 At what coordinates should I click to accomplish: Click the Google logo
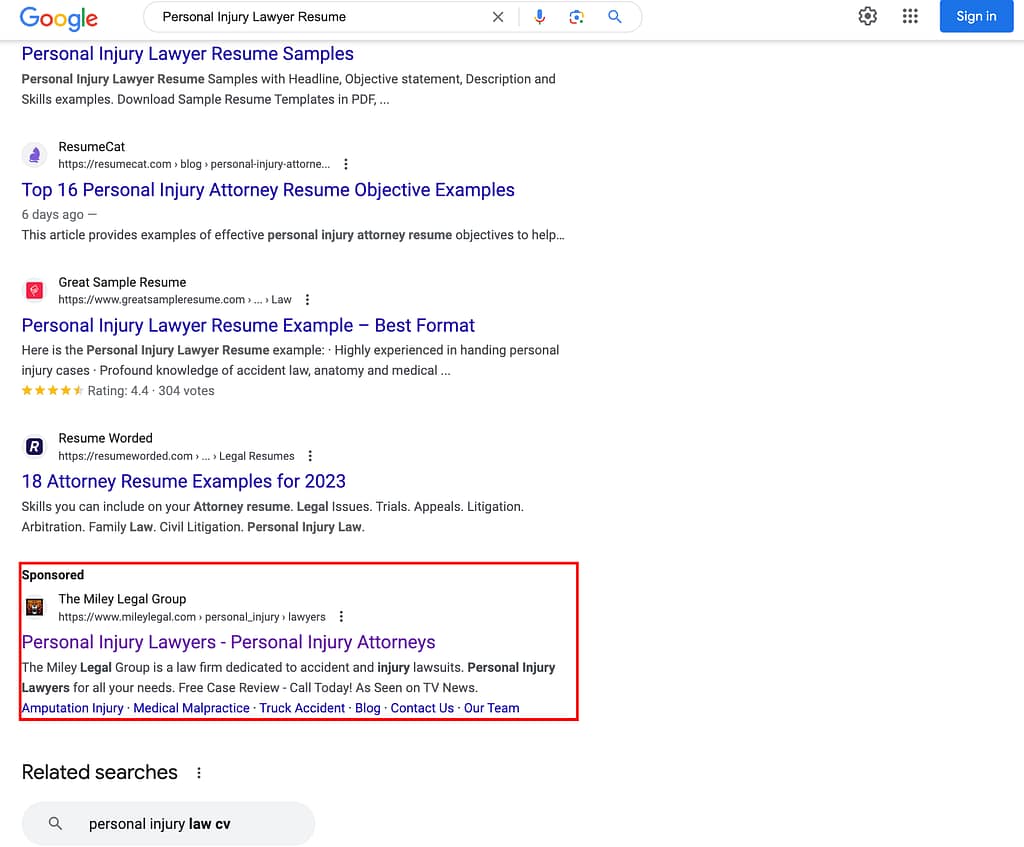tap(59, 18)
